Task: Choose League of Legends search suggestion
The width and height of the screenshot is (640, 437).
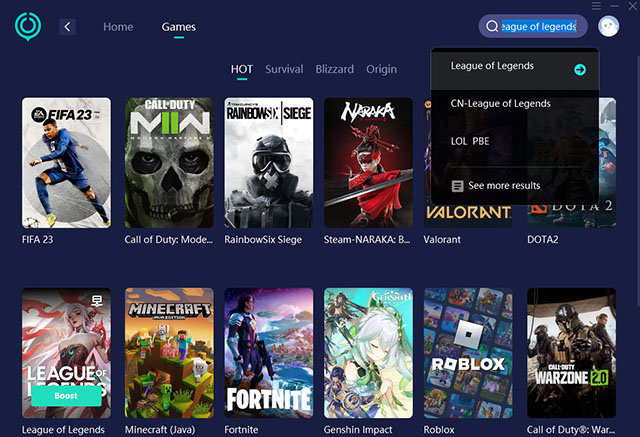Action: [x=515, y=69]
